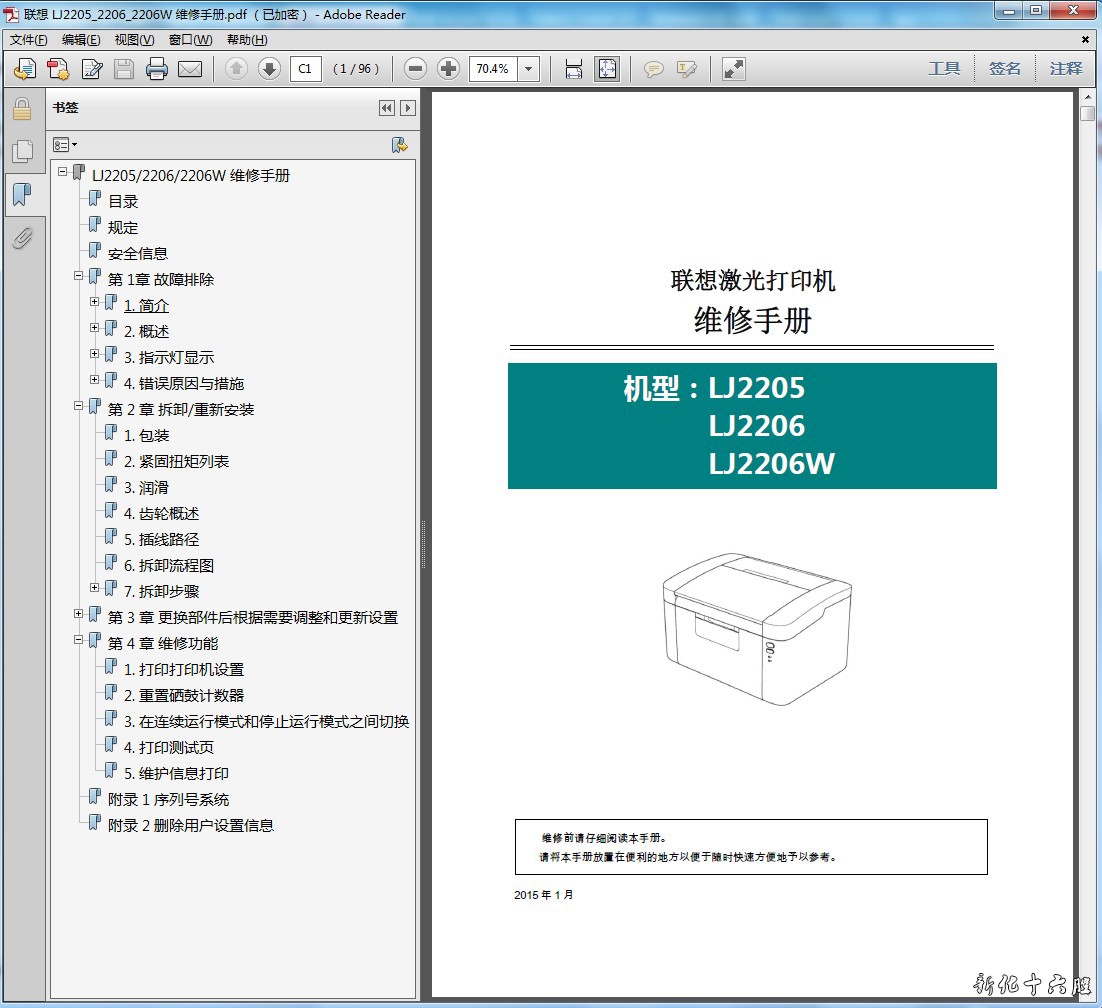
Task: Toggle scrolling fit-width page view
Action: [x=574, y=69]
